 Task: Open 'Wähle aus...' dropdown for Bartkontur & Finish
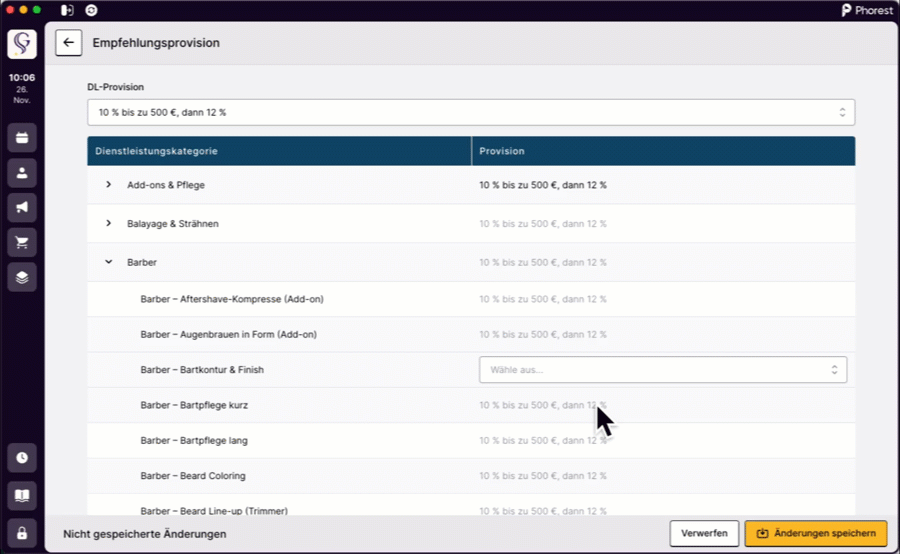pyautogui.click(x=662, y=370)
